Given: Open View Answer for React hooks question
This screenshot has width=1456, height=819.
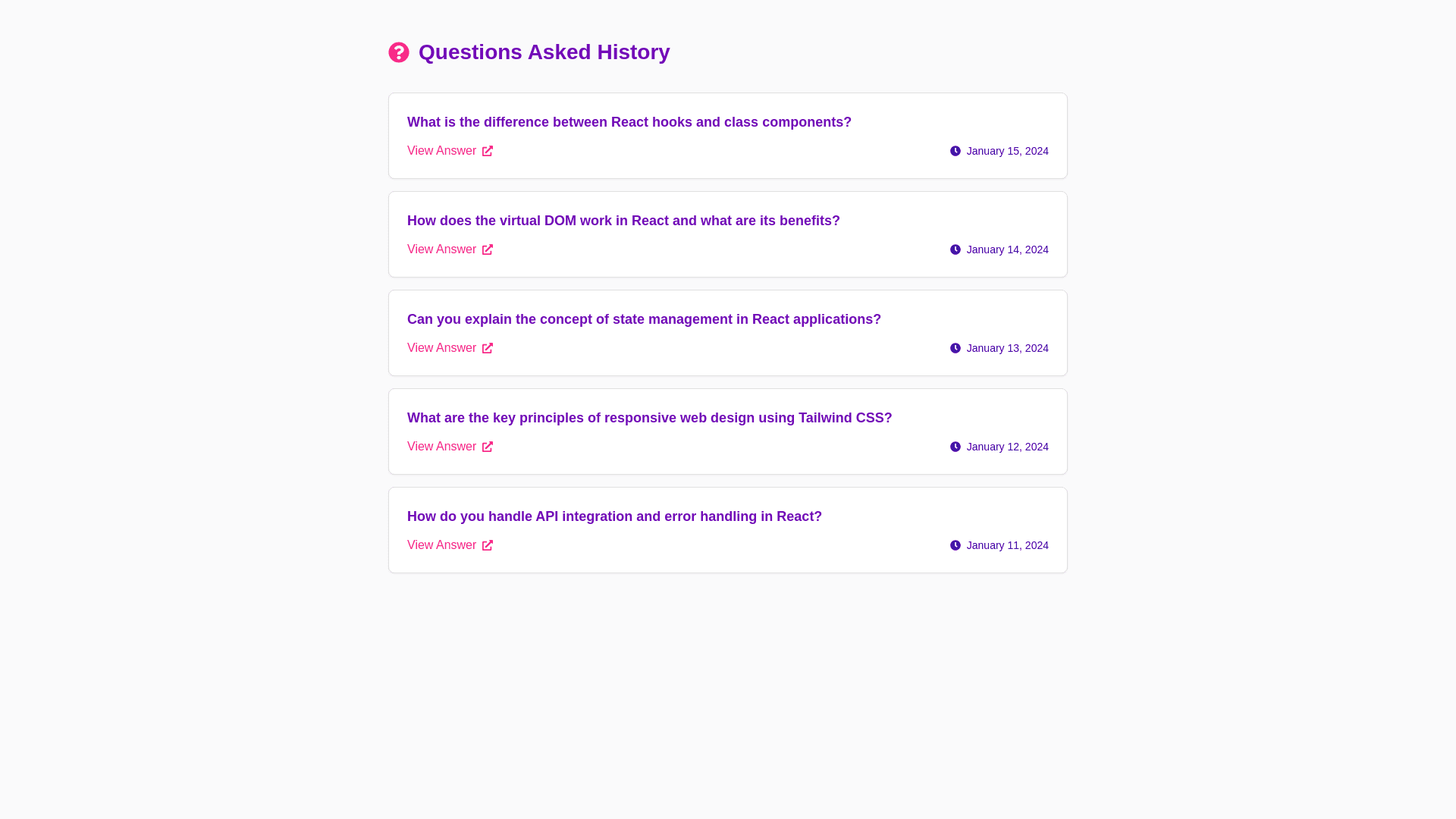Looking at the screenshot, I should click(441, 151).
